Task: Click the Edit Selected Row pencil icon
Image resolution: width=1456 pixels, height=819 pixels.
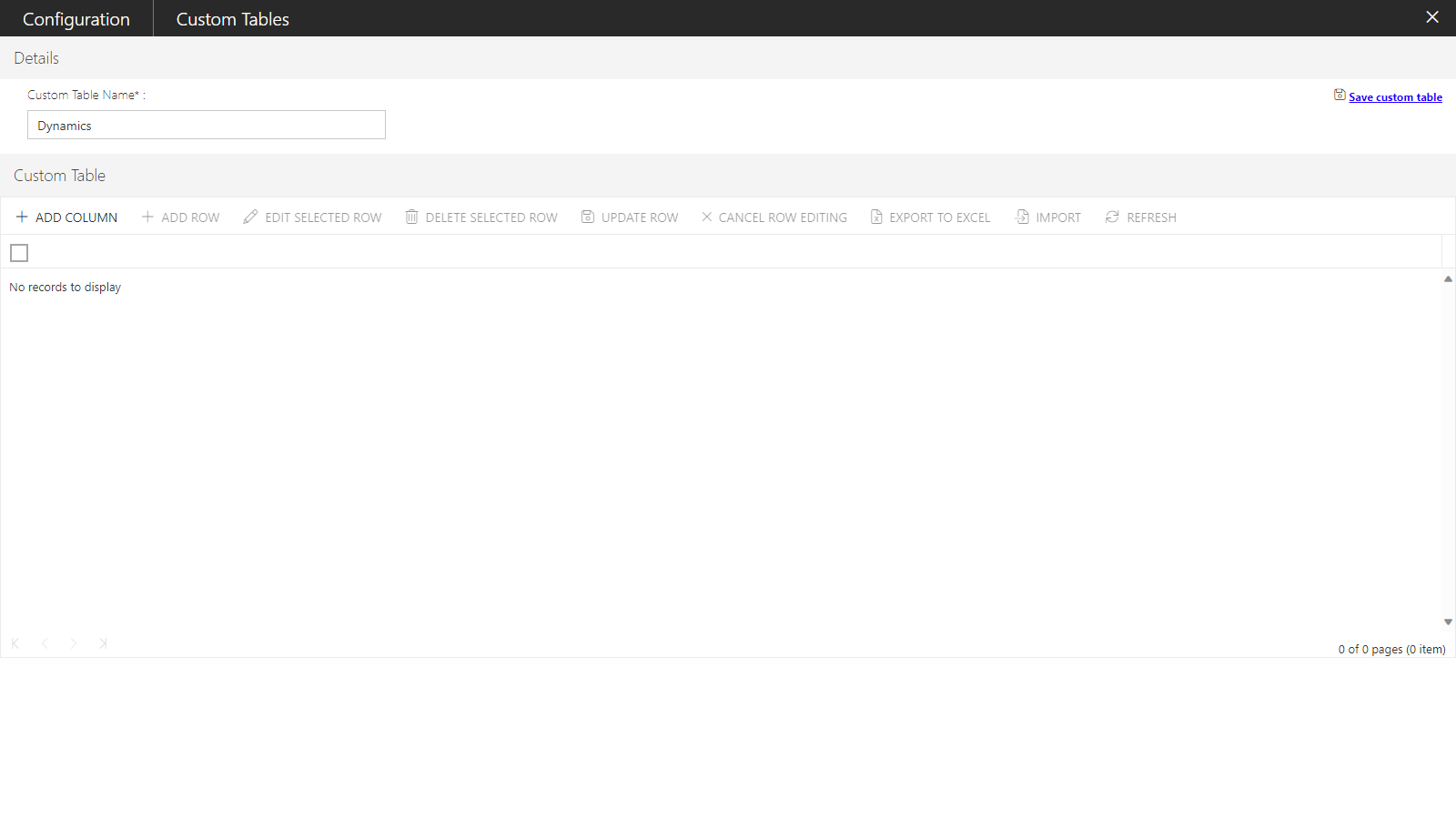Action: click(250, 217)
